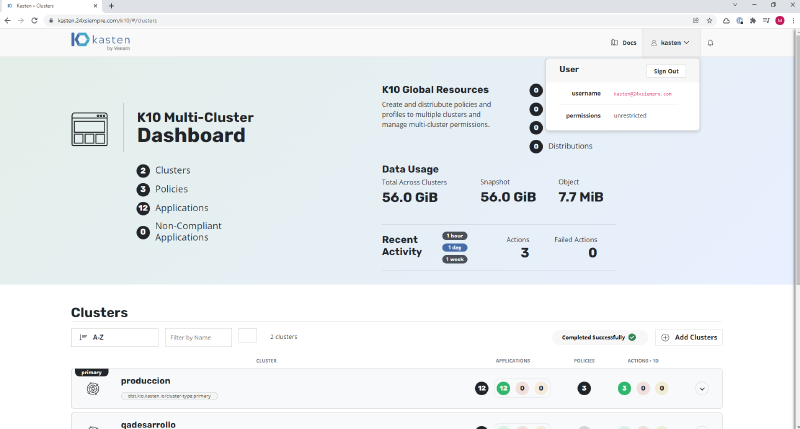Bookmark this page with the star icon

click(x=709, y=20)
